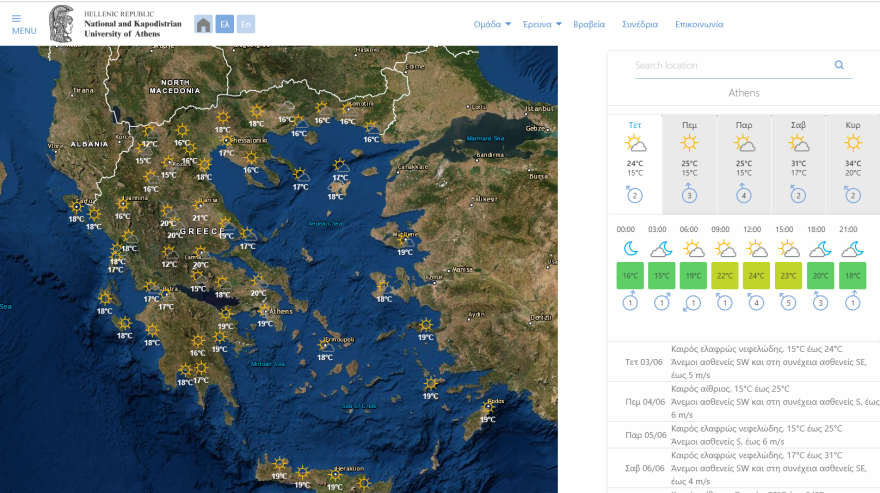This screenshot has height=493, width=880.
Task: Open the Συνέδρια menu item
Action: coord(640,24)
